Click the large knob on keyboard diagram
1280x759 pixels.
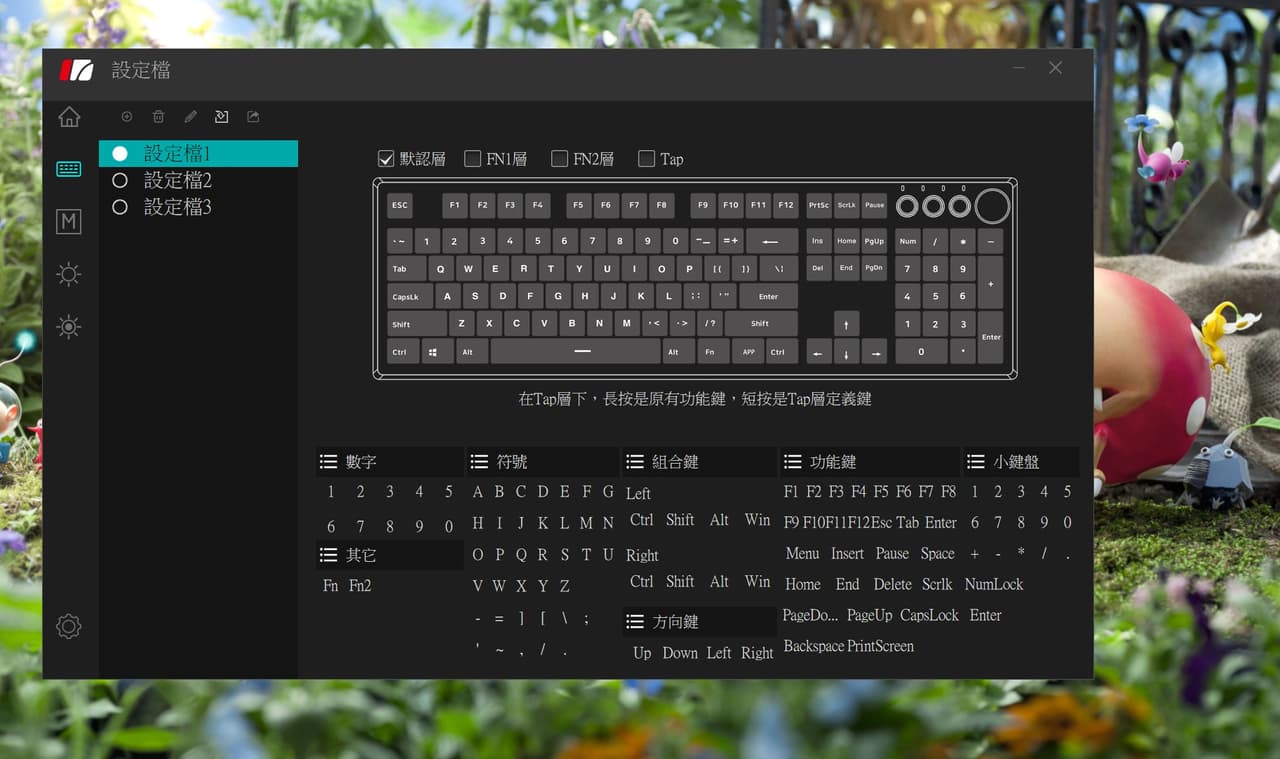[992, 206]
